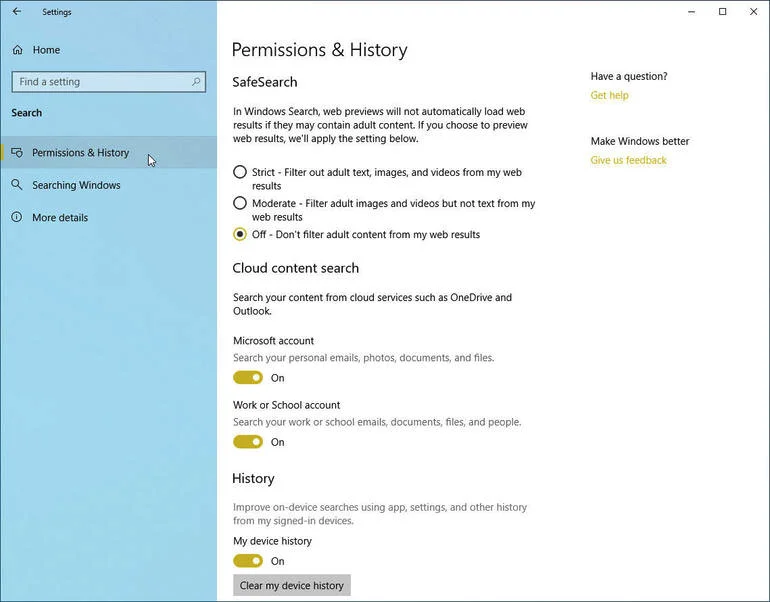770x602 pixels.
Task: Select the Strict SafeSearch radio button
Action: coord(240,172)
